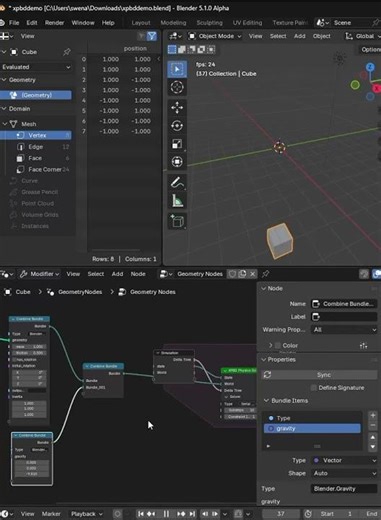Select the Transform tool
The image size is (381, 520).
click(x=177, y=162)
